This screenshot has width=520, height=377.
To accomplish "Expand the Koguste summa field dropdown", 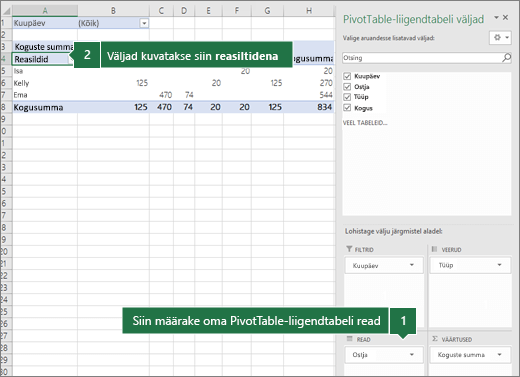I will tap(499, 355).
